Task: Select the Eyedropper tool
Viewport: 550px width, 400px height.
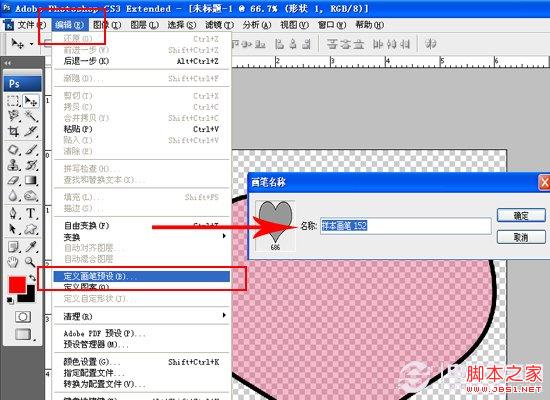Action: (x=31, y=247)
